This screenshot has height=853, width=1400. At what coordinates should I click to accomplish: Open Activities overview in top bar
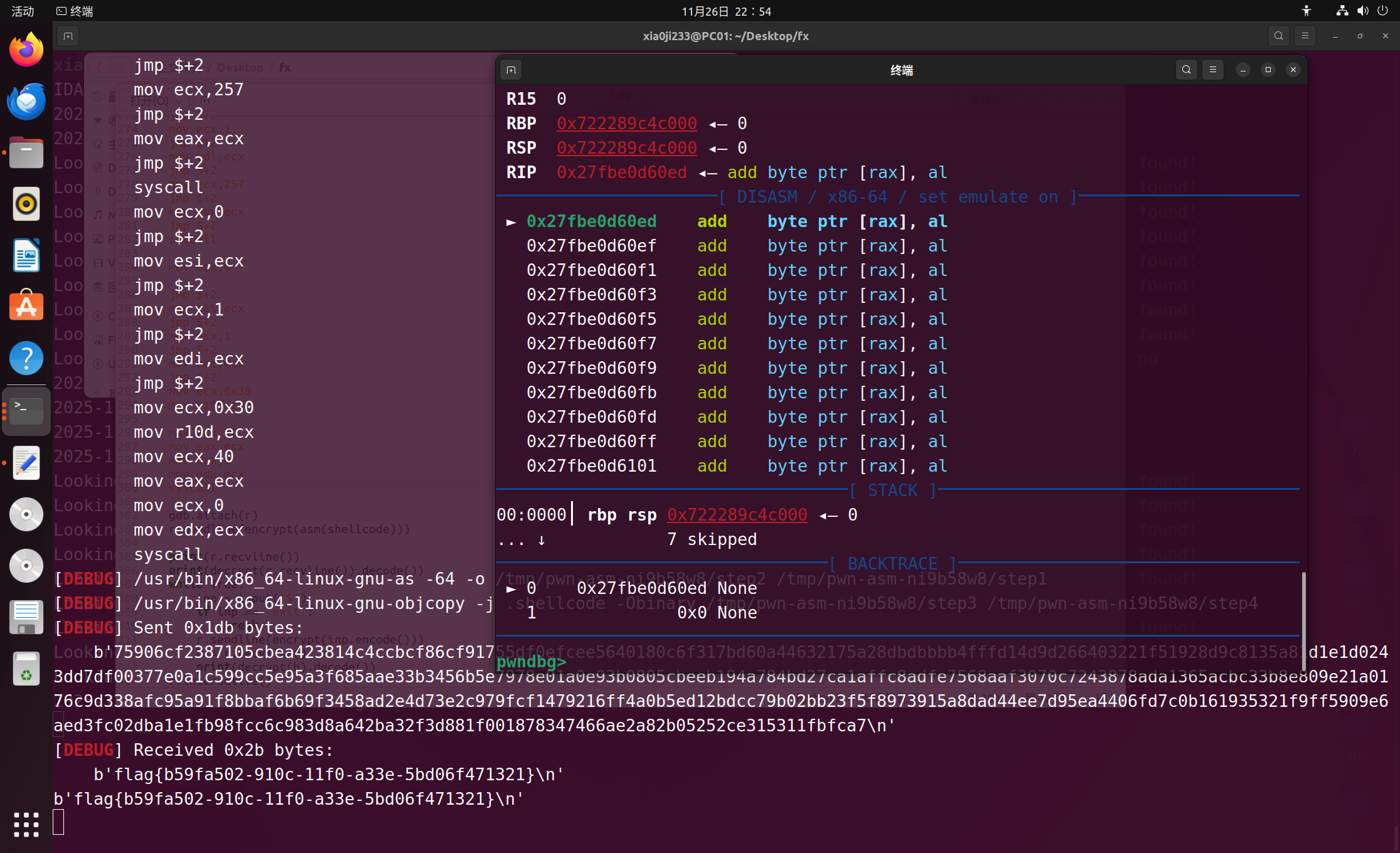pyautogui.click(x=23, y=11)
